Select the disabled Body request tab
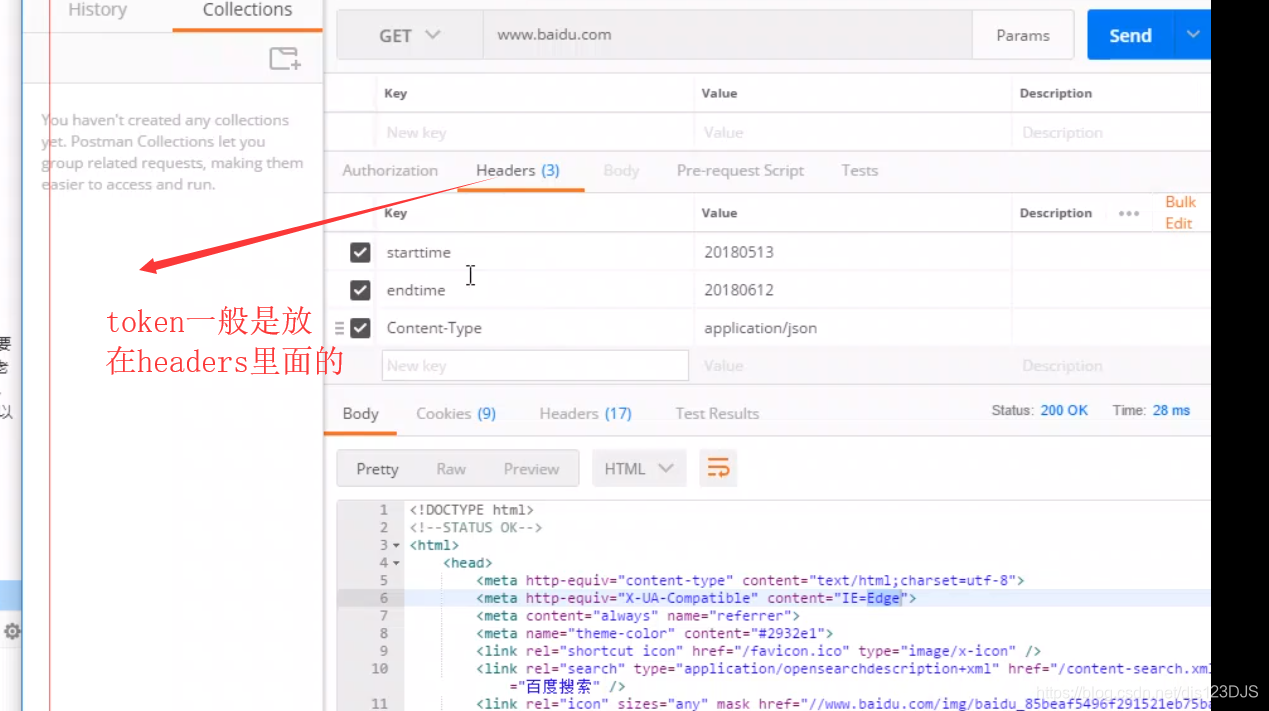Viewport: 1269px width, 711px height. (x=621, y=170)
